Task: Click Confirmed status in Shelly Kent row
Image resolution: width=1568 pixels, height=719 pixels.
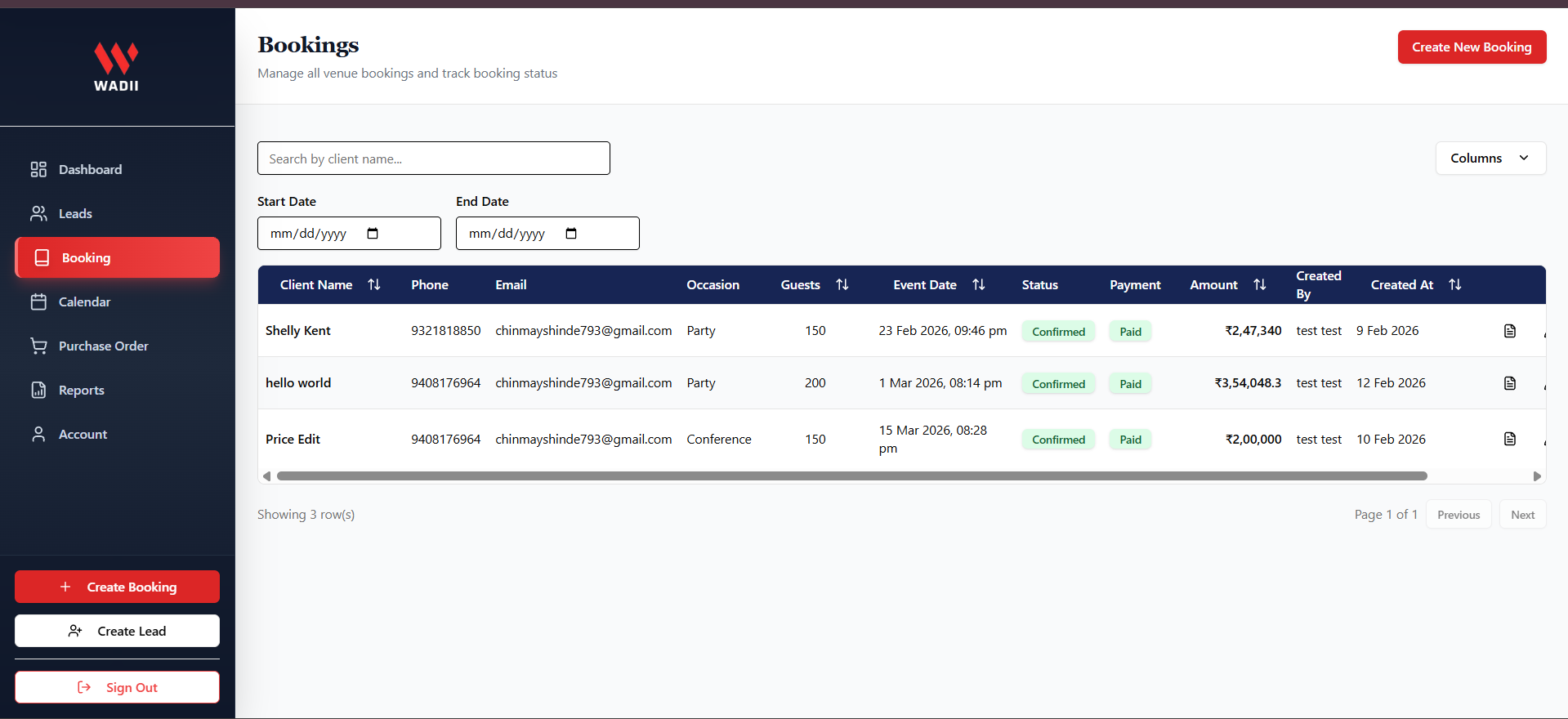Action: [1058, 331]
